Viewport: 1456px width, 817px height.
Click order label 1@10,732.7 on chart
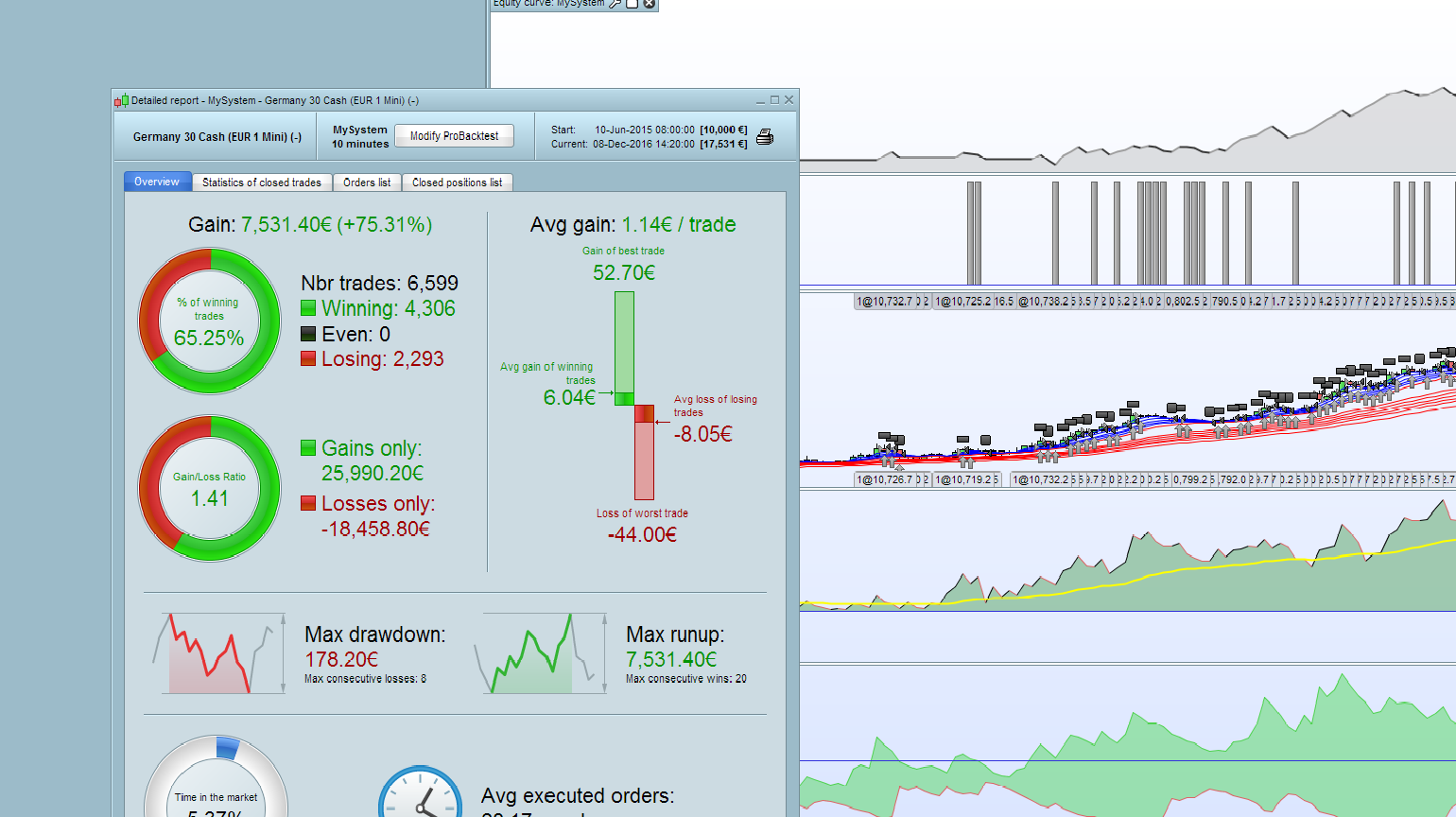click(x=885, y=302)
